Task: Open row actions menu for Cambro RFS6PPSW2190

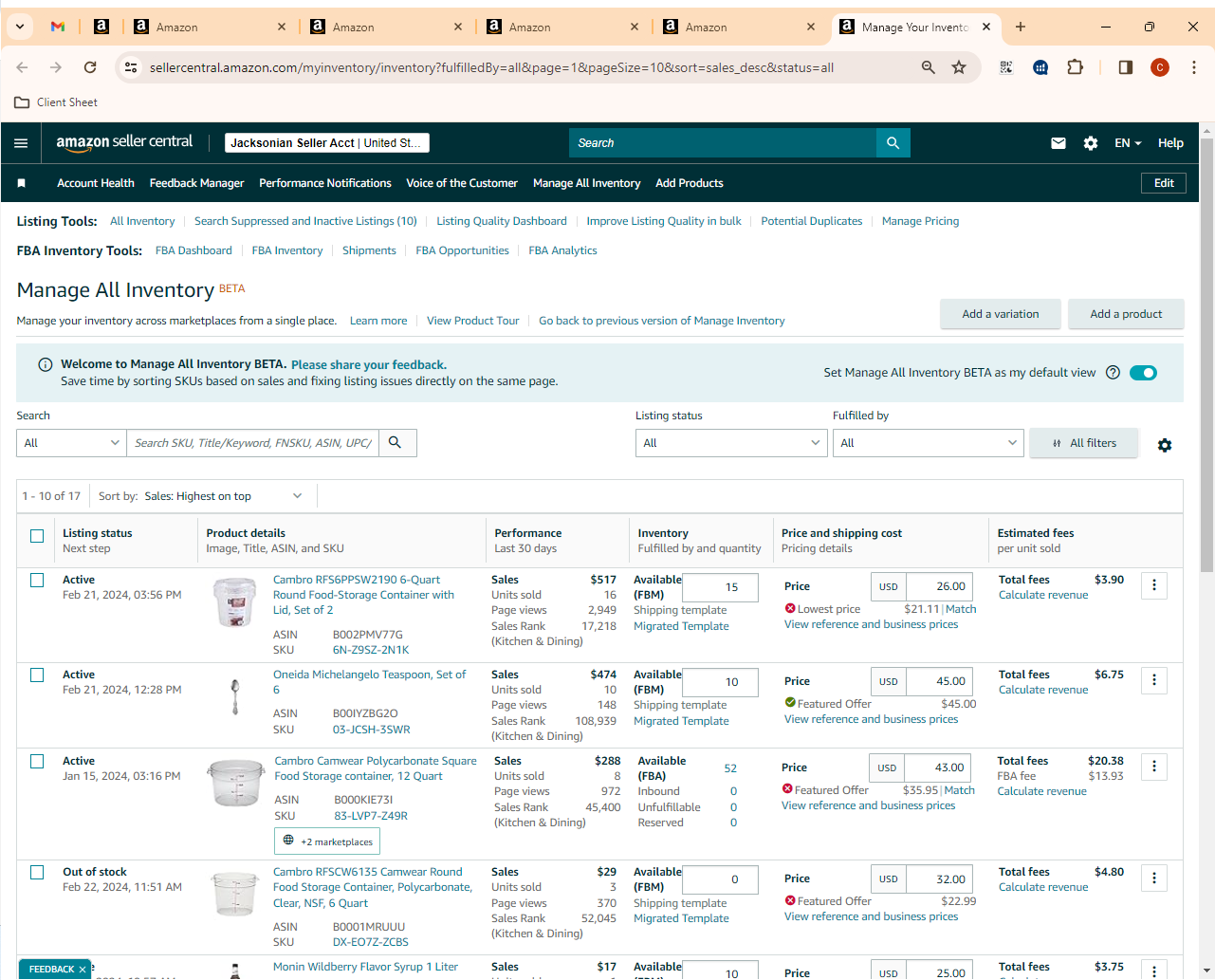Action: pyautogui.click(x=1154, y=585)
